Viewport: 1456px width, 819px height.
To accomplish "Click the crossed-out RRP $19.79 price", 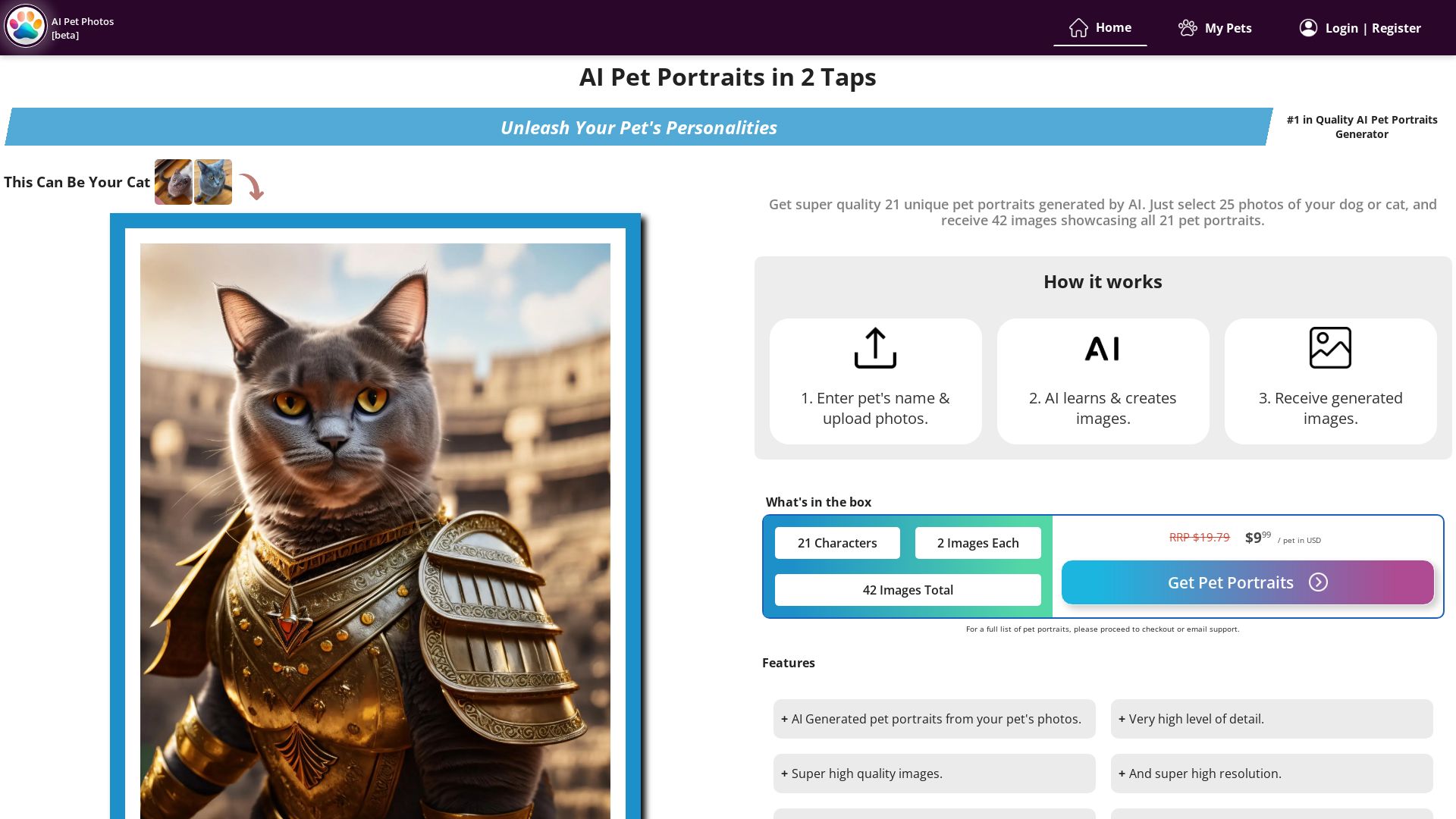I will [x=1199, y=537].
